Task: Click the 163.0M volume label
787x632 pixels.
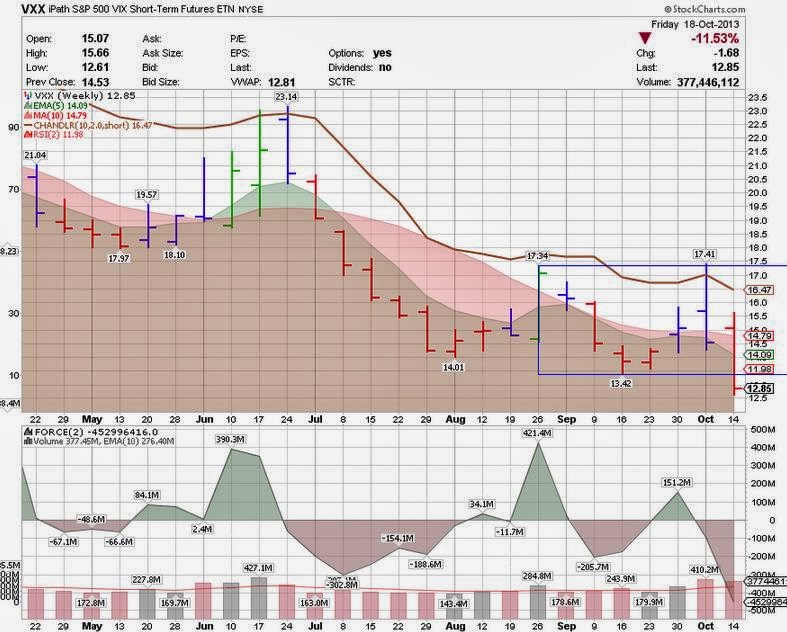Action: pos(314,602)
